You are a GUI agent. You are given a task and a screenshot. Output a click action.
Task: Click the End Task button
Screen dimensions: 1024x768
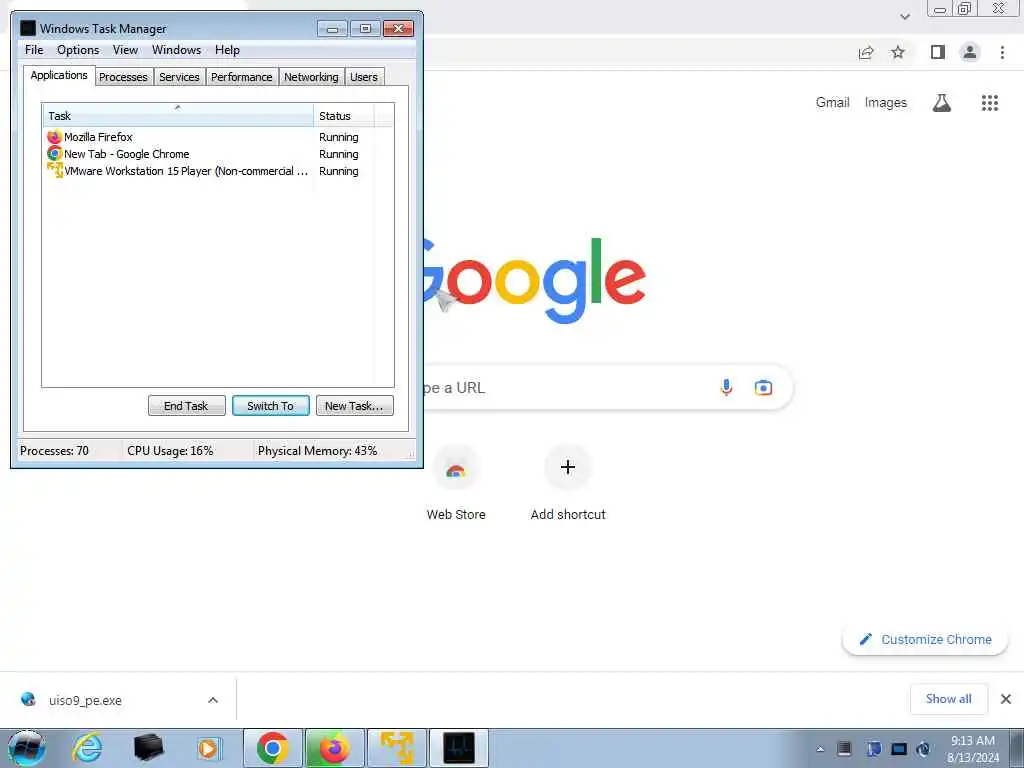click(186, 406)
